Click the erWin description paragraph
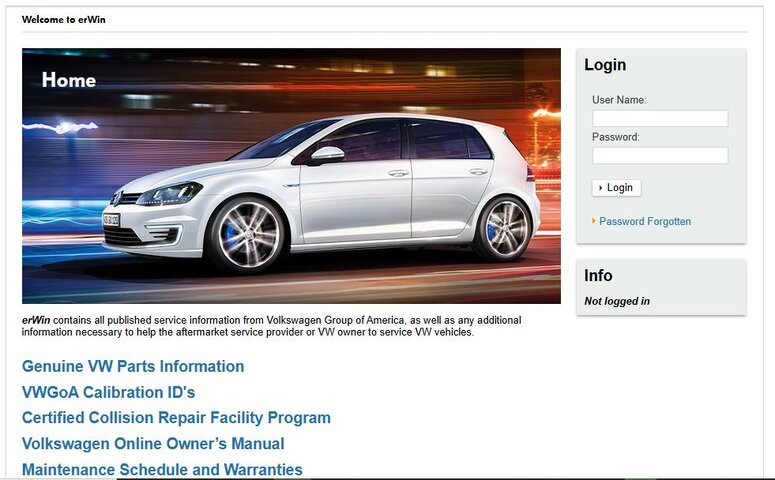This screenshot has width=775, height=480. pyautogui.click(x=271, y=326)
